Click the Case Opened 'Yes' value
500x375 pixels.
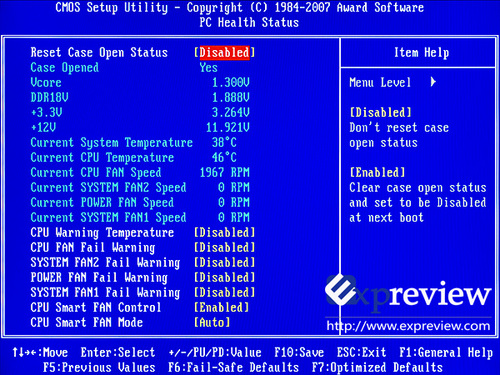(x=209, y=68)
